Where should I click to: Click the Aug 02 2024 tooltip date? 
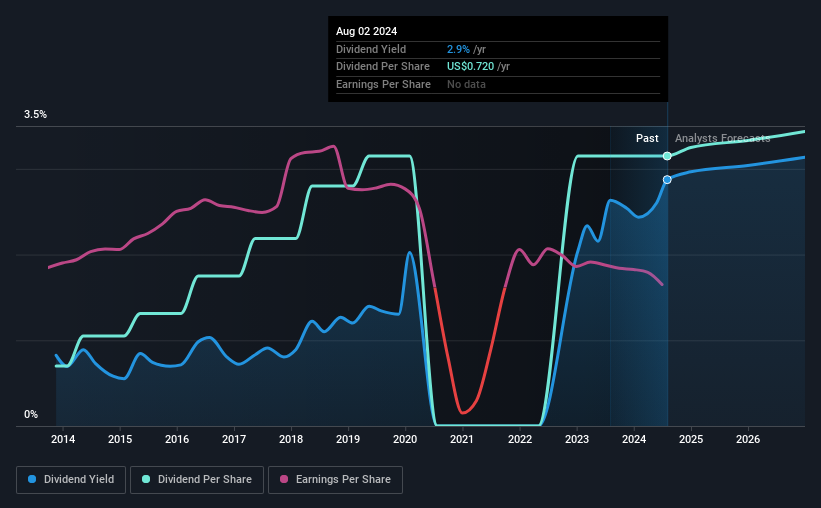point(367,31)
